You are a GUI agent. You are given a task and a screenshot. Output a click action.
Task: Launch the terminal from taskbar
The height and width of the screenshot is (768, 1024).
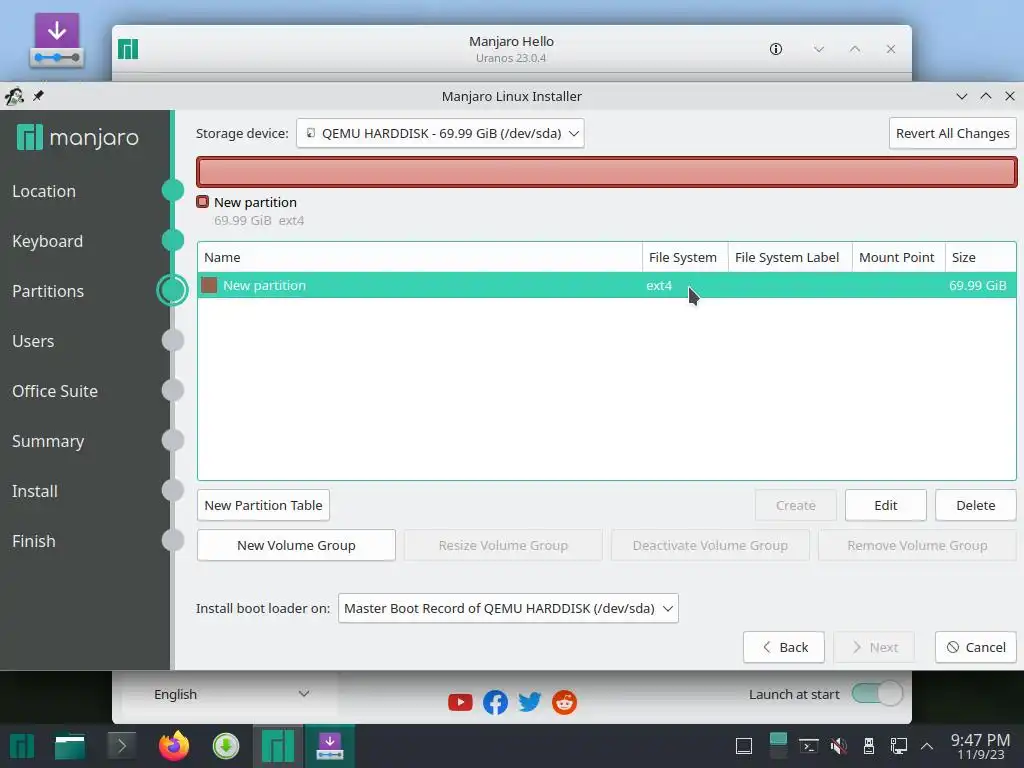pyautogui.click(x=121, y=746)
